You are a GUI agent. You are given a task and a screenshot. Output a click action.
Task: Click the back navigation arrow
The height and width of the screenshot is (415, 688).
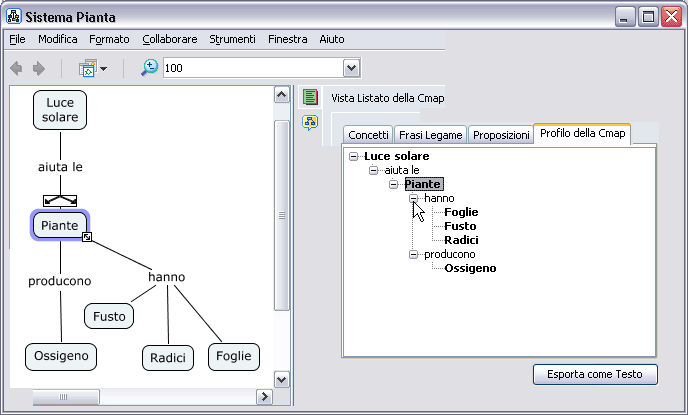click(16, 68)
